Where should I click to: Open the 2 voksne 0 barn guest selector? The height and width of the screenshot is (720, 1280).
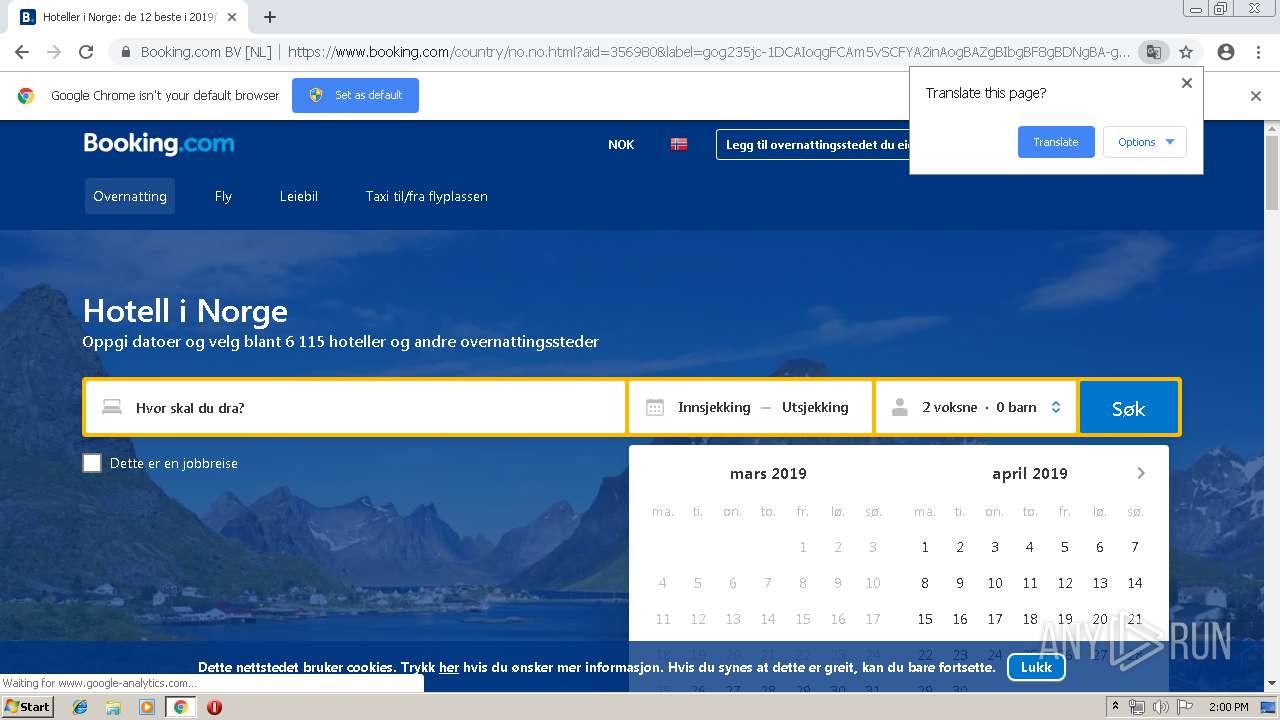coord(977,407)
